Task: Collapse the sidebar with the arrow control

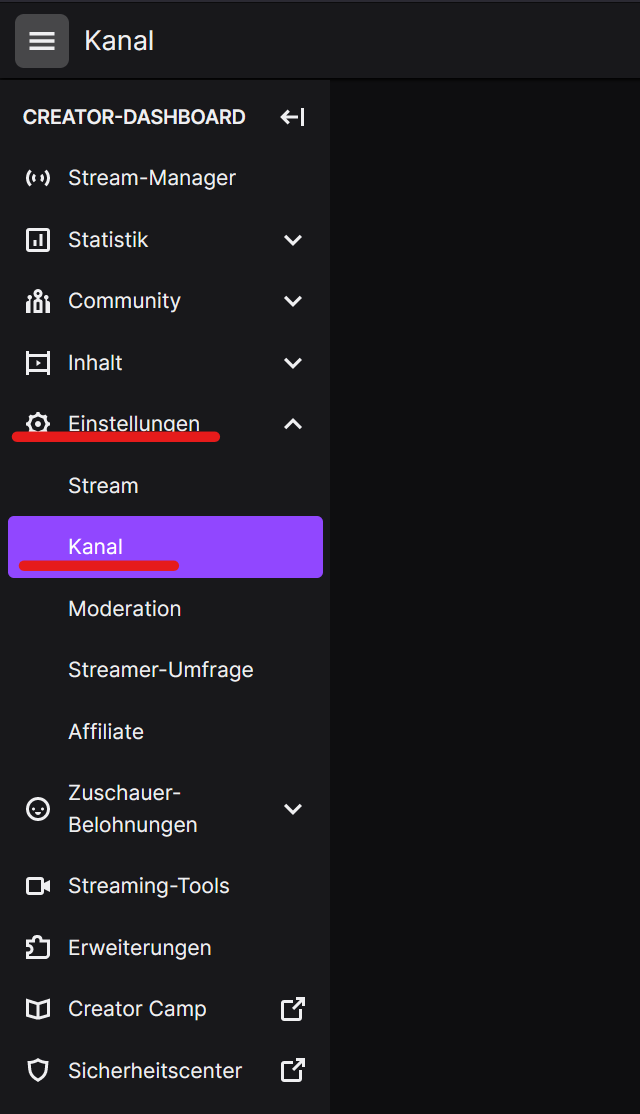Action: 291,117
